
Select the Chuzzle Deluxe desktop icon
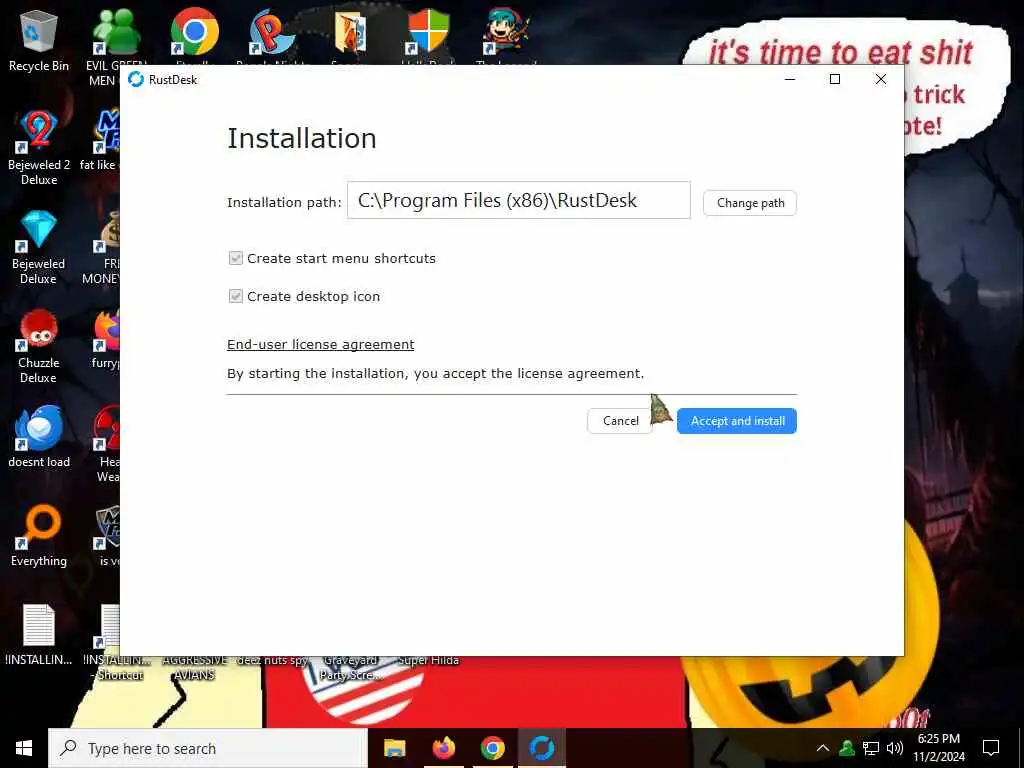pyautogui.click(x=39, y=346)
